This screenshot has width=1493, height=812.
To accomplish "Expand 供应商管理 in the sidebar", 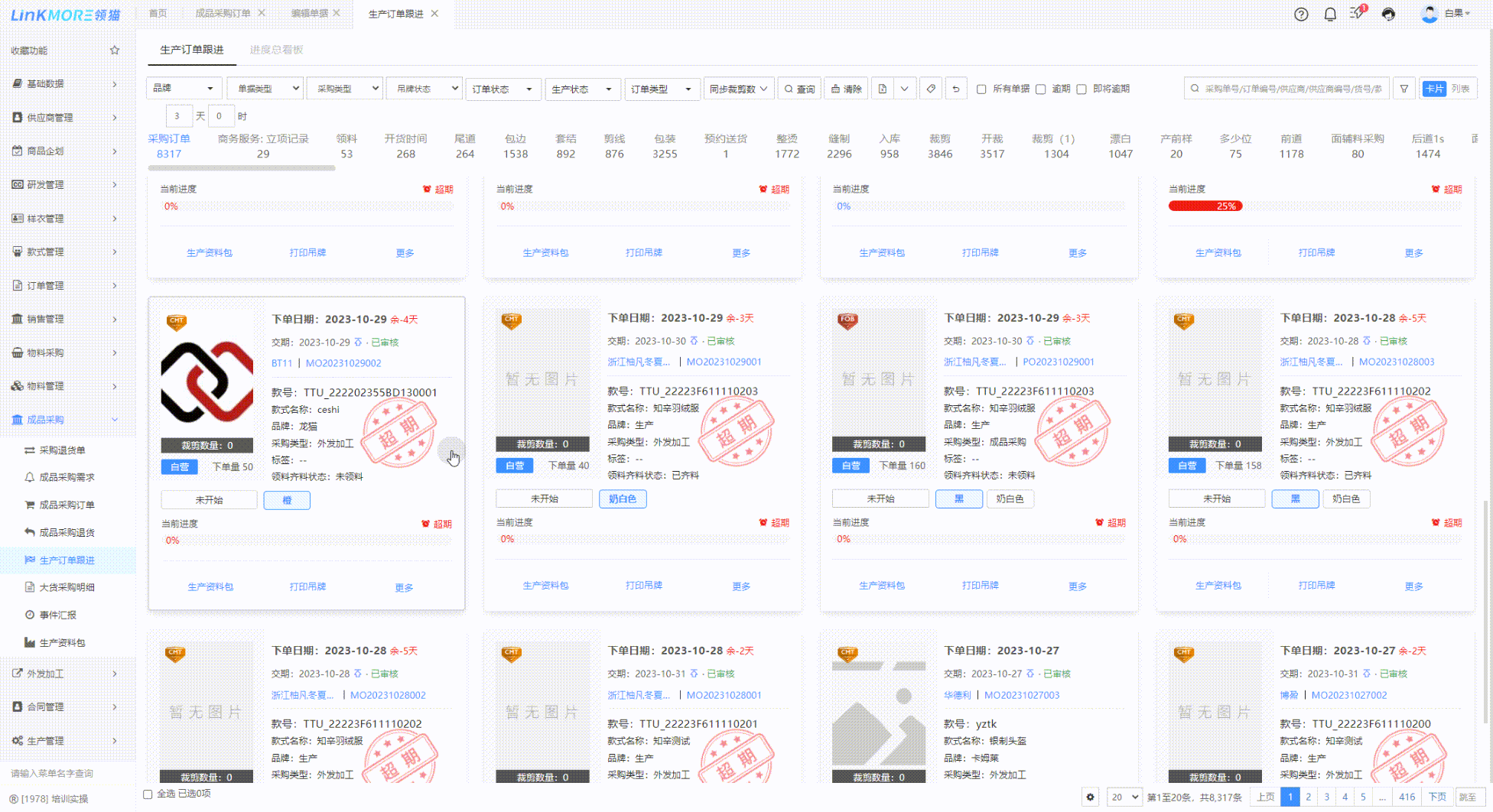I will point(65,118).
